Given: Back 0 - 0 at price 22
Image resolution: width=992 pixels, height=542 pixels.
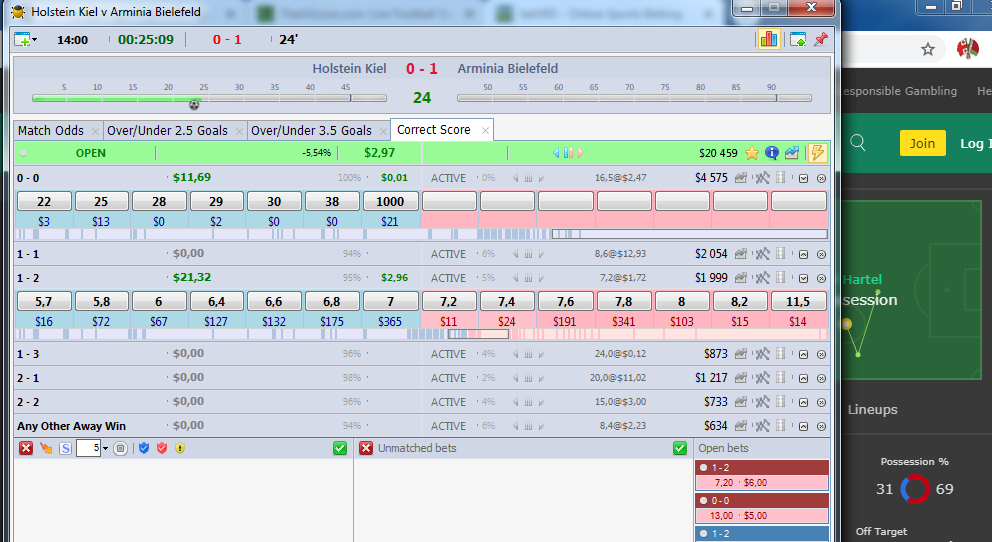Looking at the screenshot, I should [44, 201].
